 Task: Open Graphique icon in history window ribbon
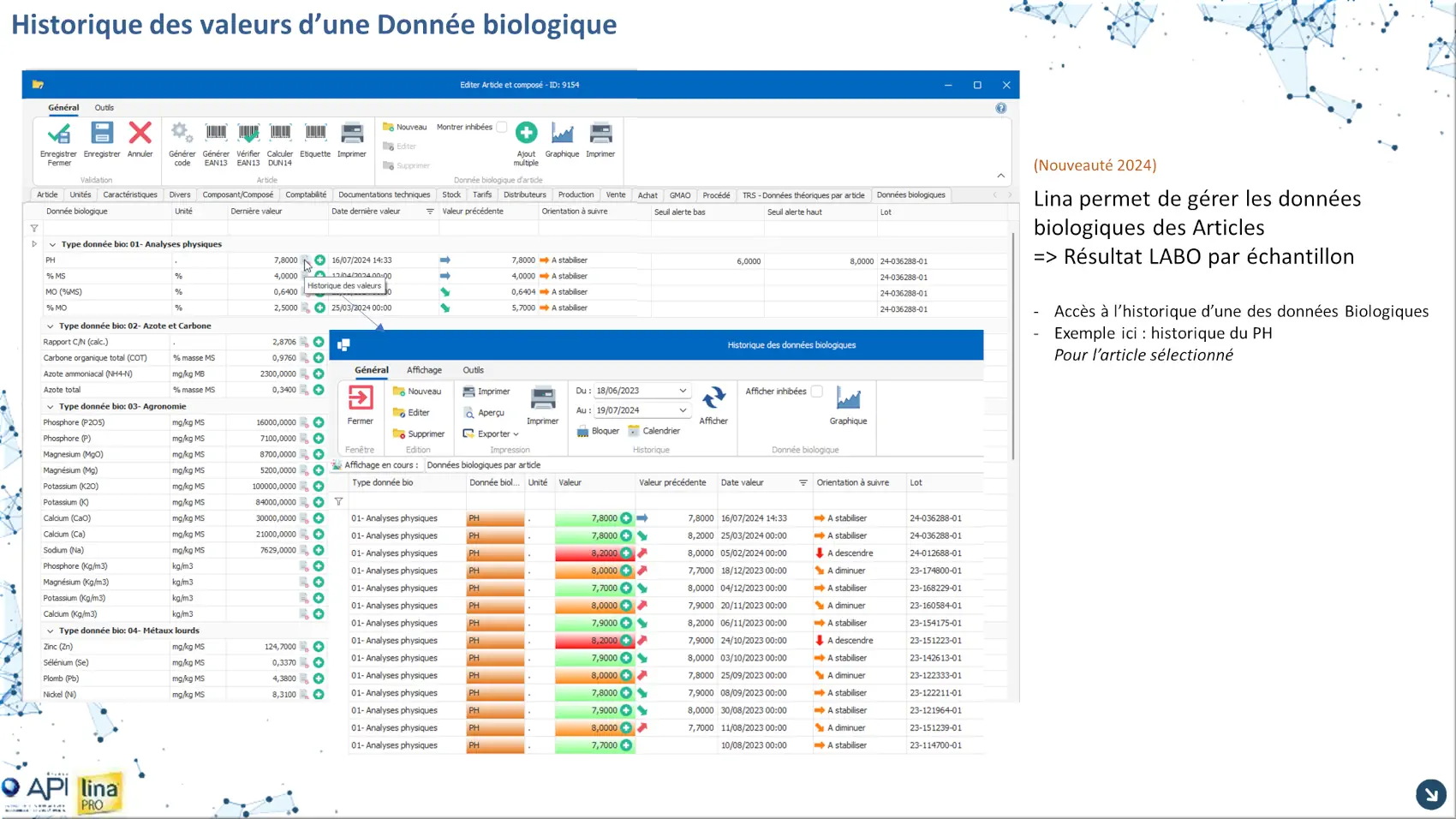(848, 398)
